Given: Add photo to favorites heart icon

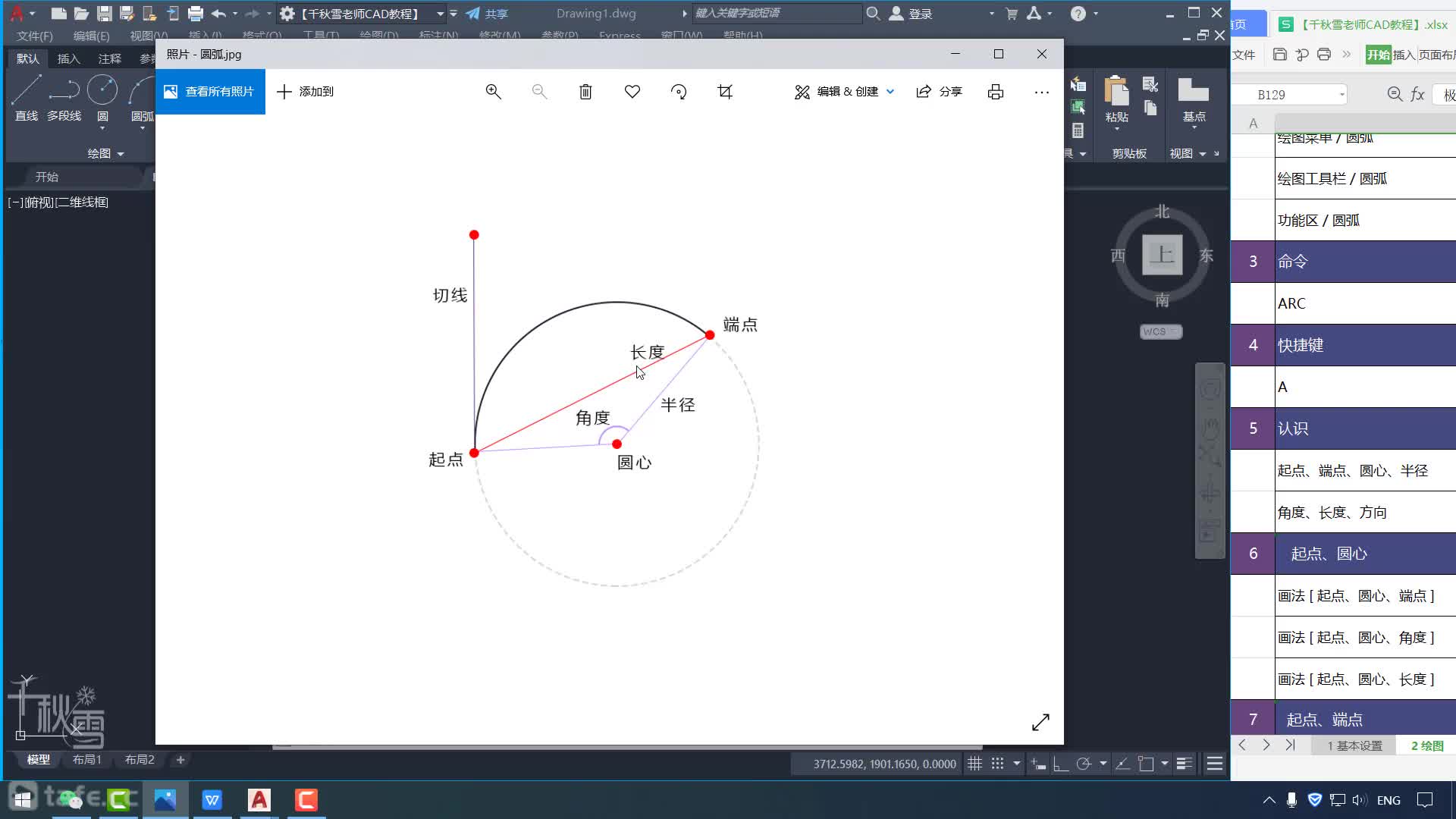Looking at the screenshot, I should click(x=632, y=92).
